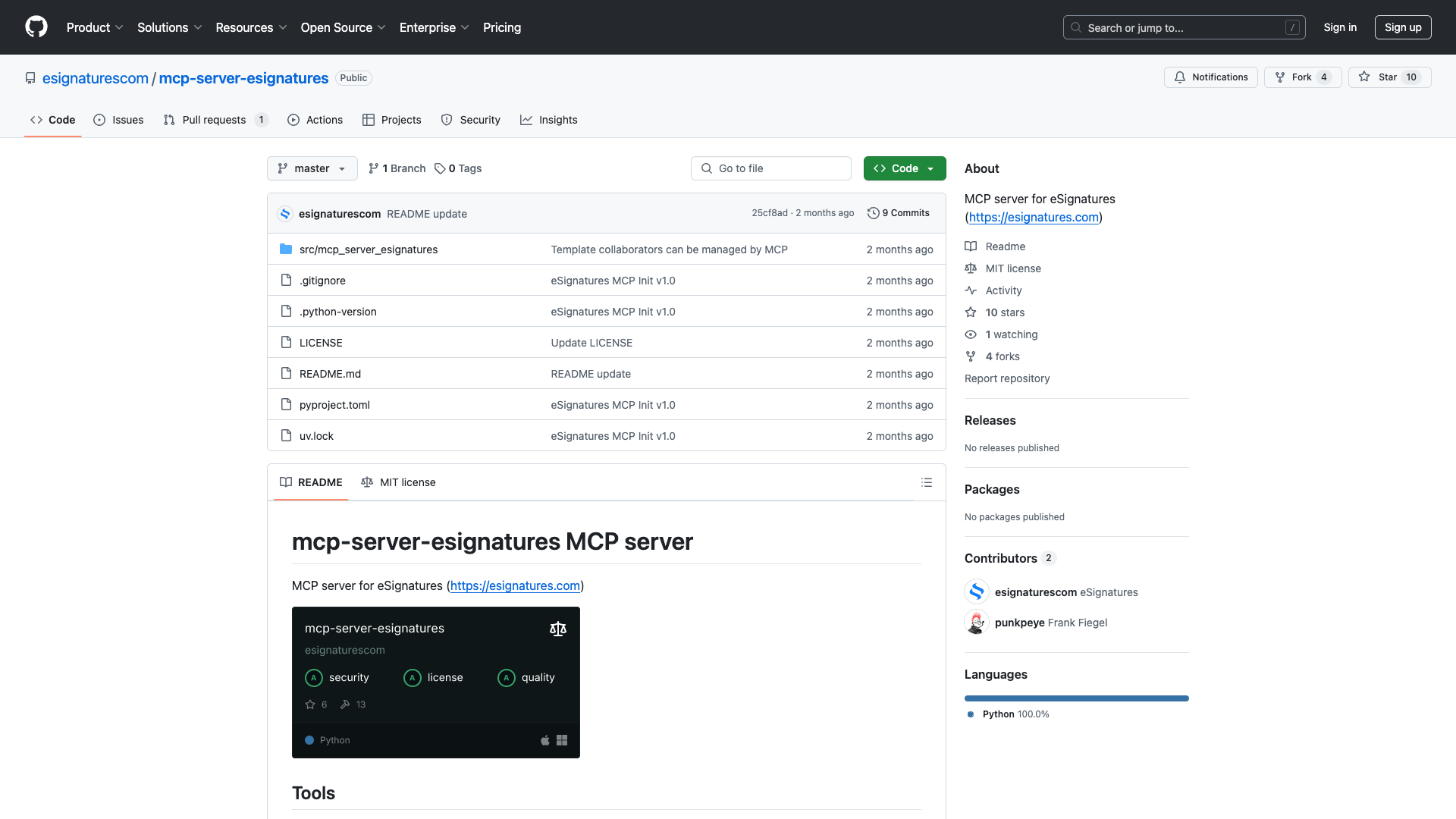Click the GitHub logo in the top left

click(36, 27)
